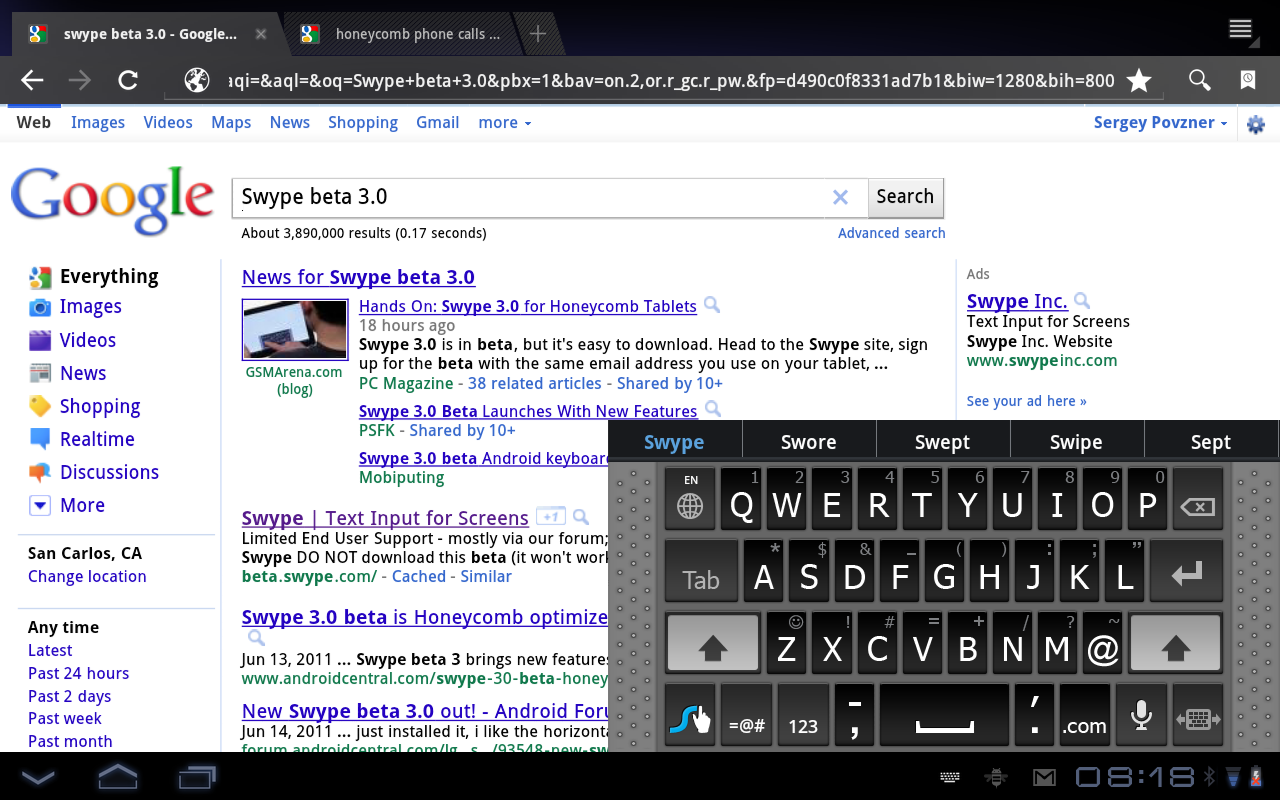
Task: Tap the backspace key on keyboard
Action: [x=1197, y=498]
